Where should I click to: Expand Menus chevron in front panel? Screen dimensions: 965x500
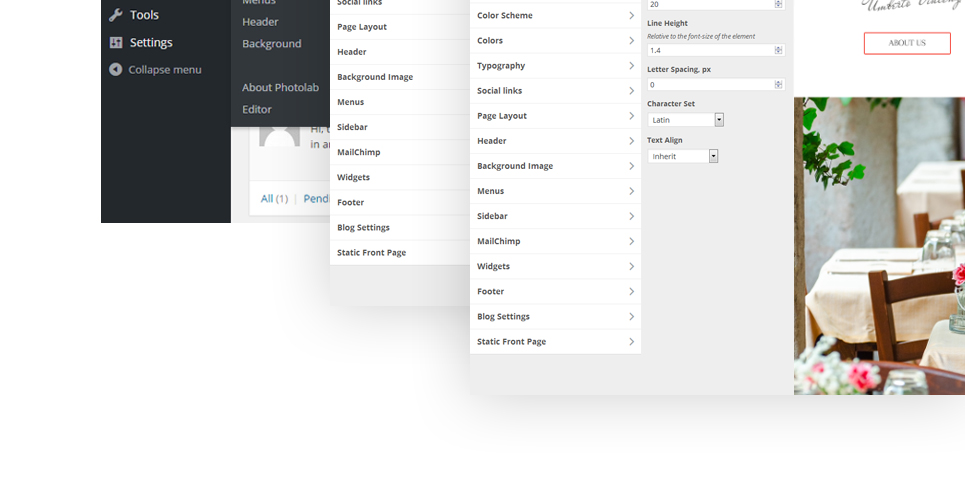(x=631, y=191)
